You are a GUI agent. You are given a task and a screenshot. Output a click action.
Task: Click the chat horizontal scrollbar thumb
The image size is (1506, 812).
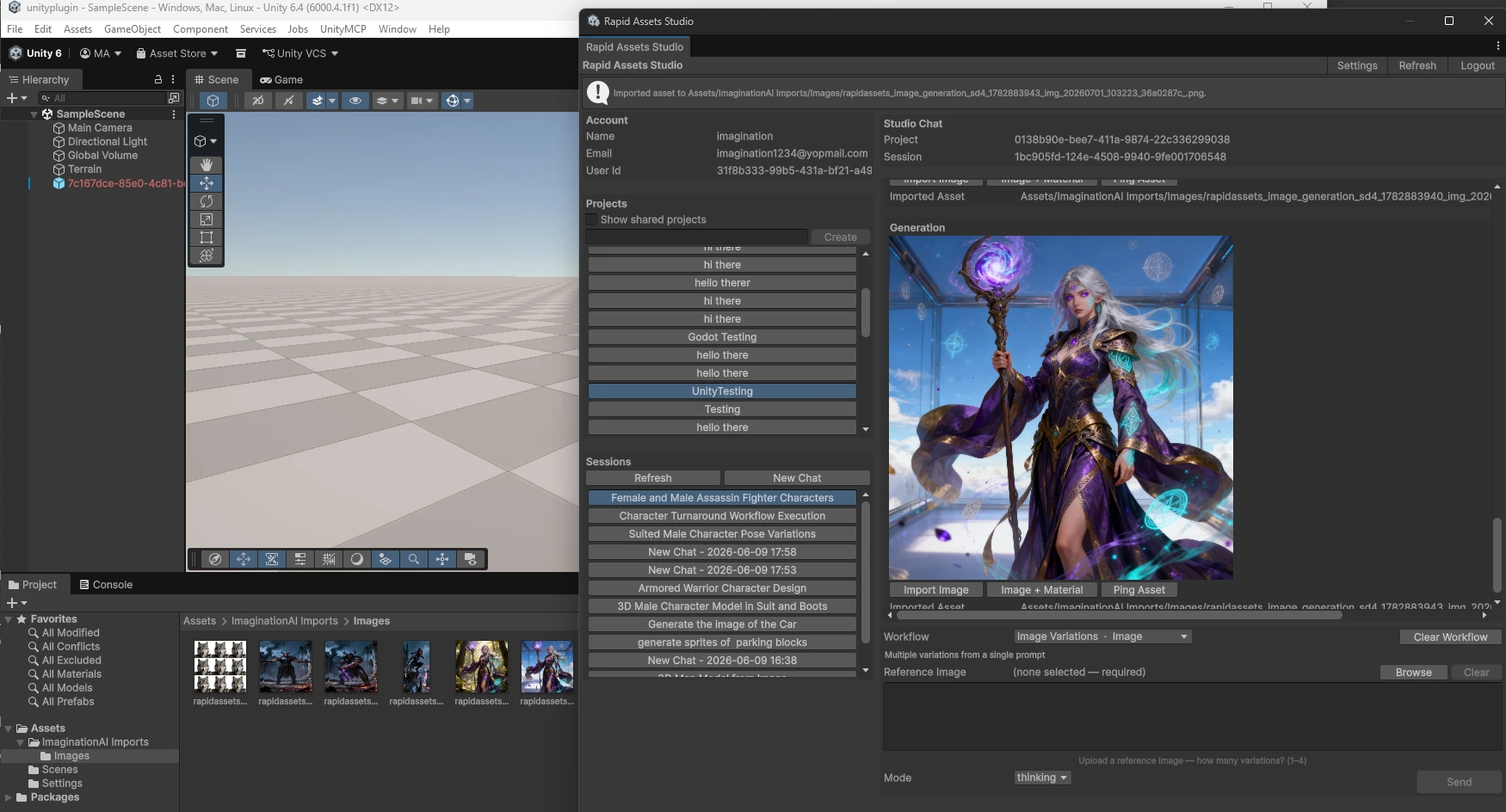coord(1118,615)
